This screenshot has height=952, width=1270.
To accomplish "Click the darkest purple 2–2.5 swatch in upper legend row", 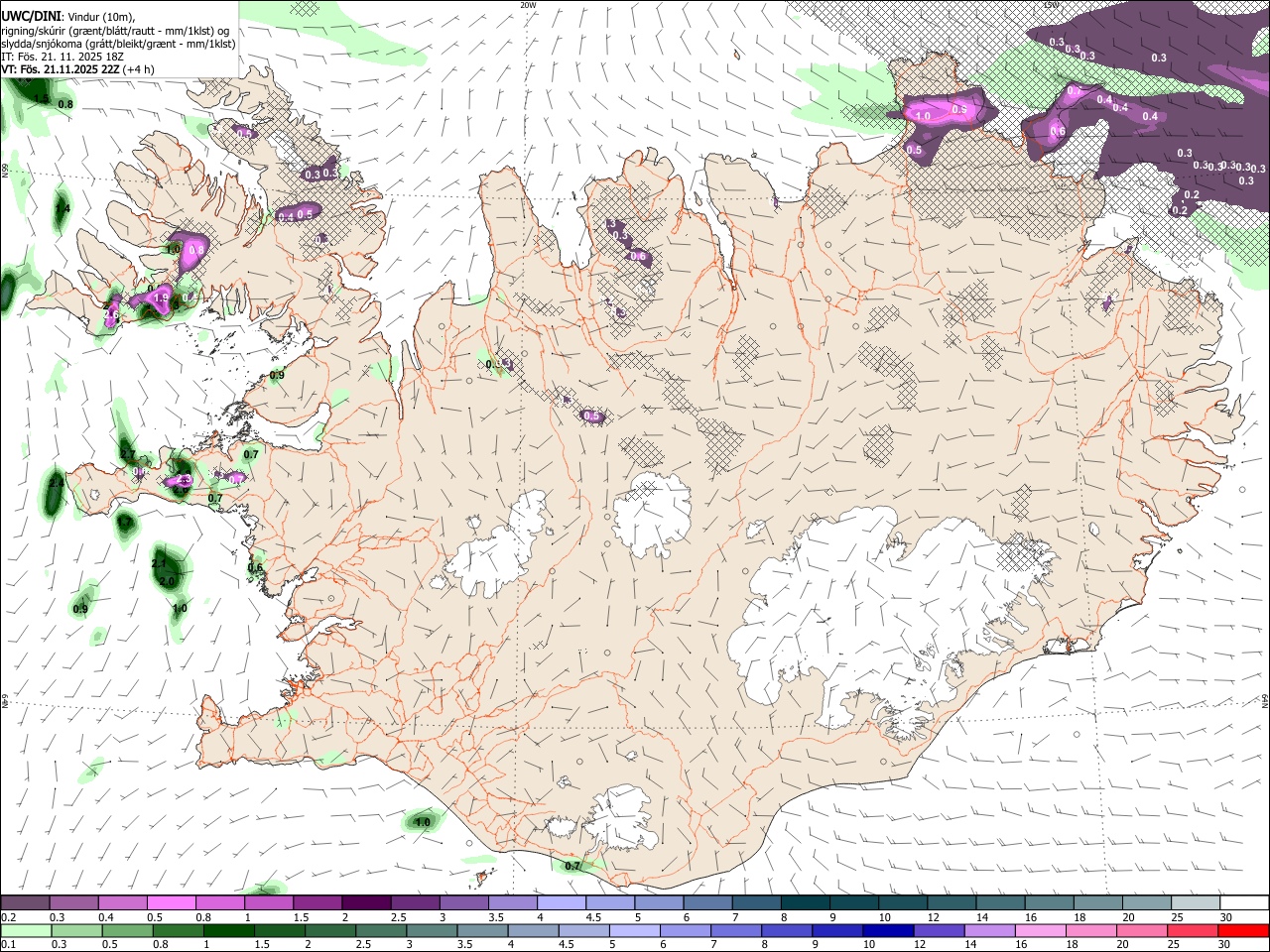I will (366, 903).
